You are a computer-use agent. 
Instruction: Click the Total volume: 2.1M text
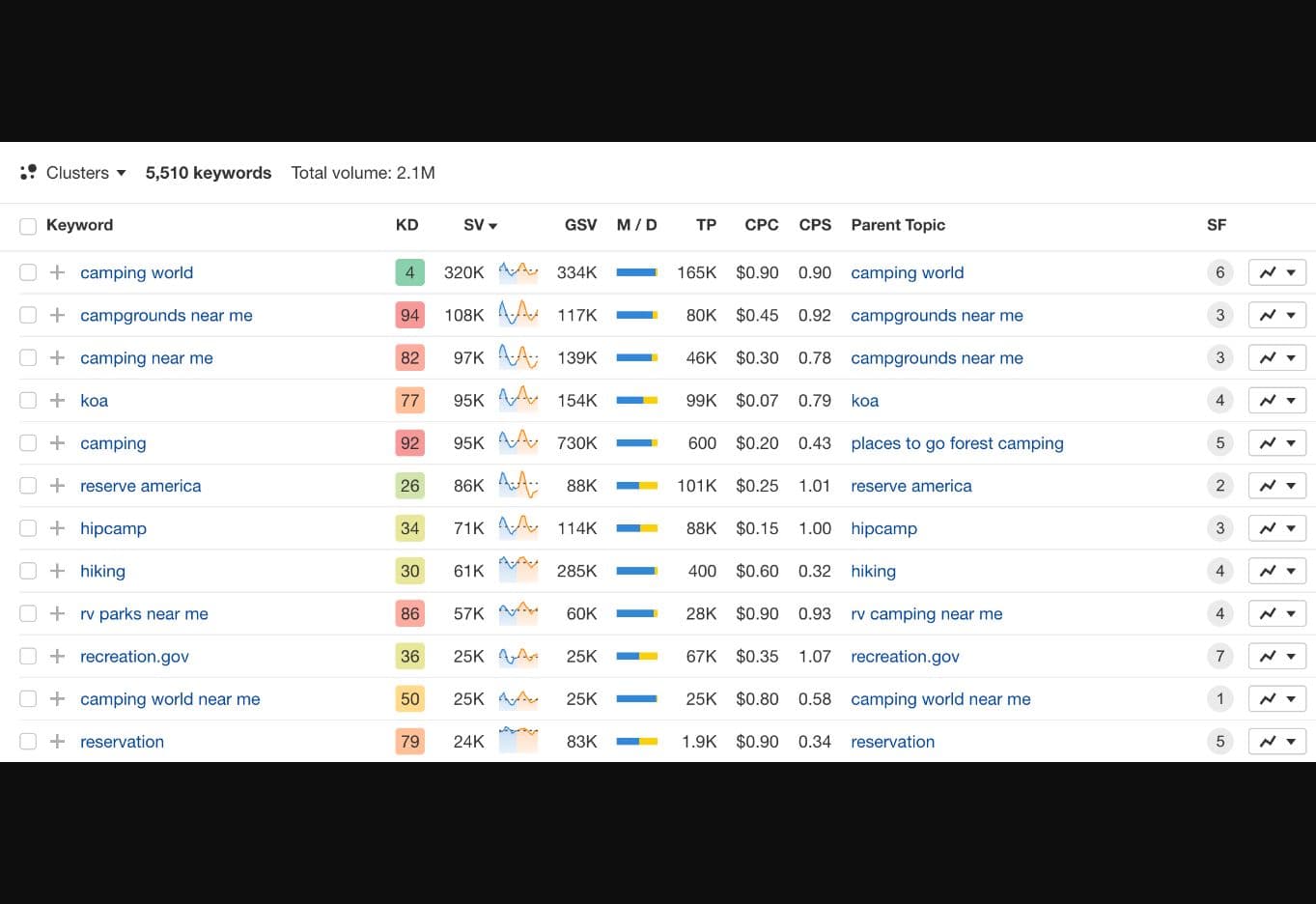[363, 173]
